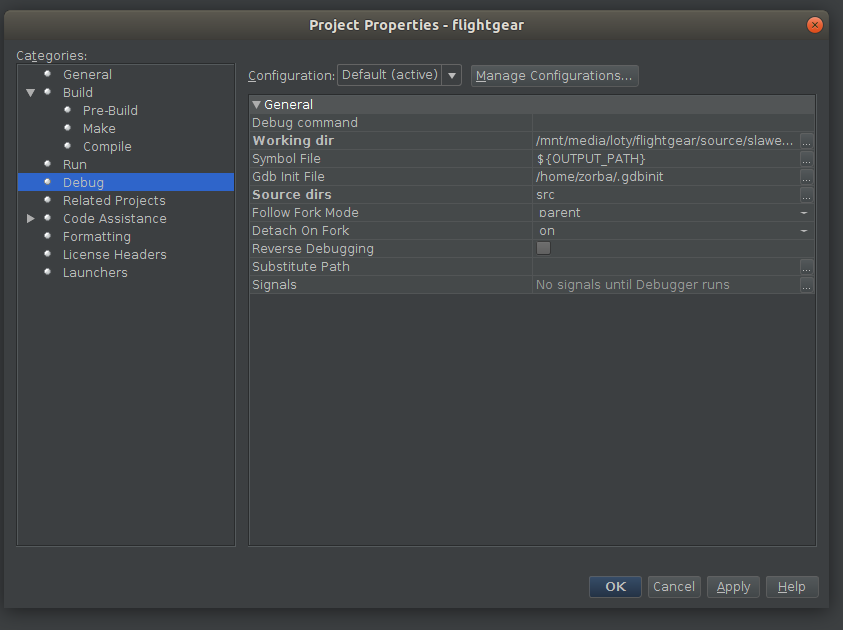This screenshot has width=843, height=630.
Task: Select the Run category
Action: click(74, 164)
